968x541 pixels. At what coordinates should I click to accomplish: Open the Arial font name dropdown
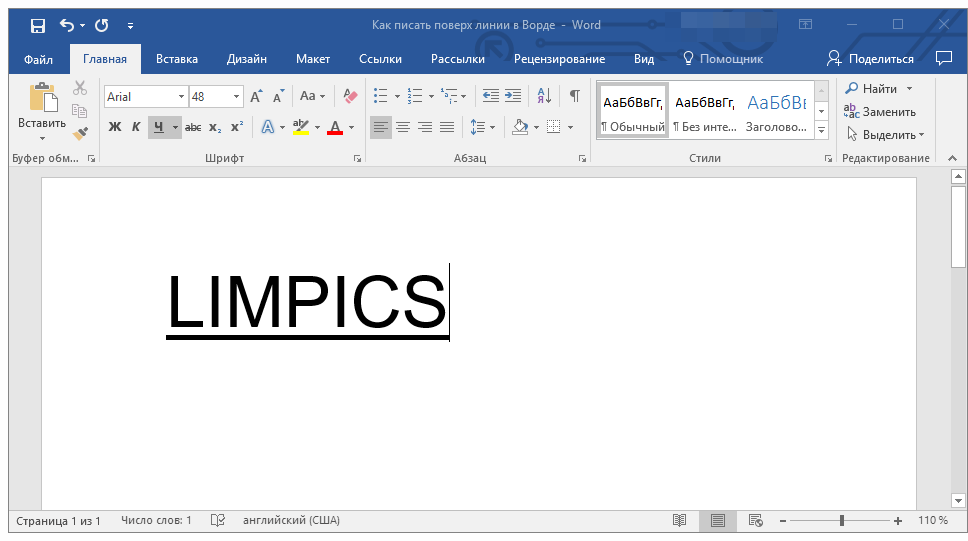click(x=181, y=97)
